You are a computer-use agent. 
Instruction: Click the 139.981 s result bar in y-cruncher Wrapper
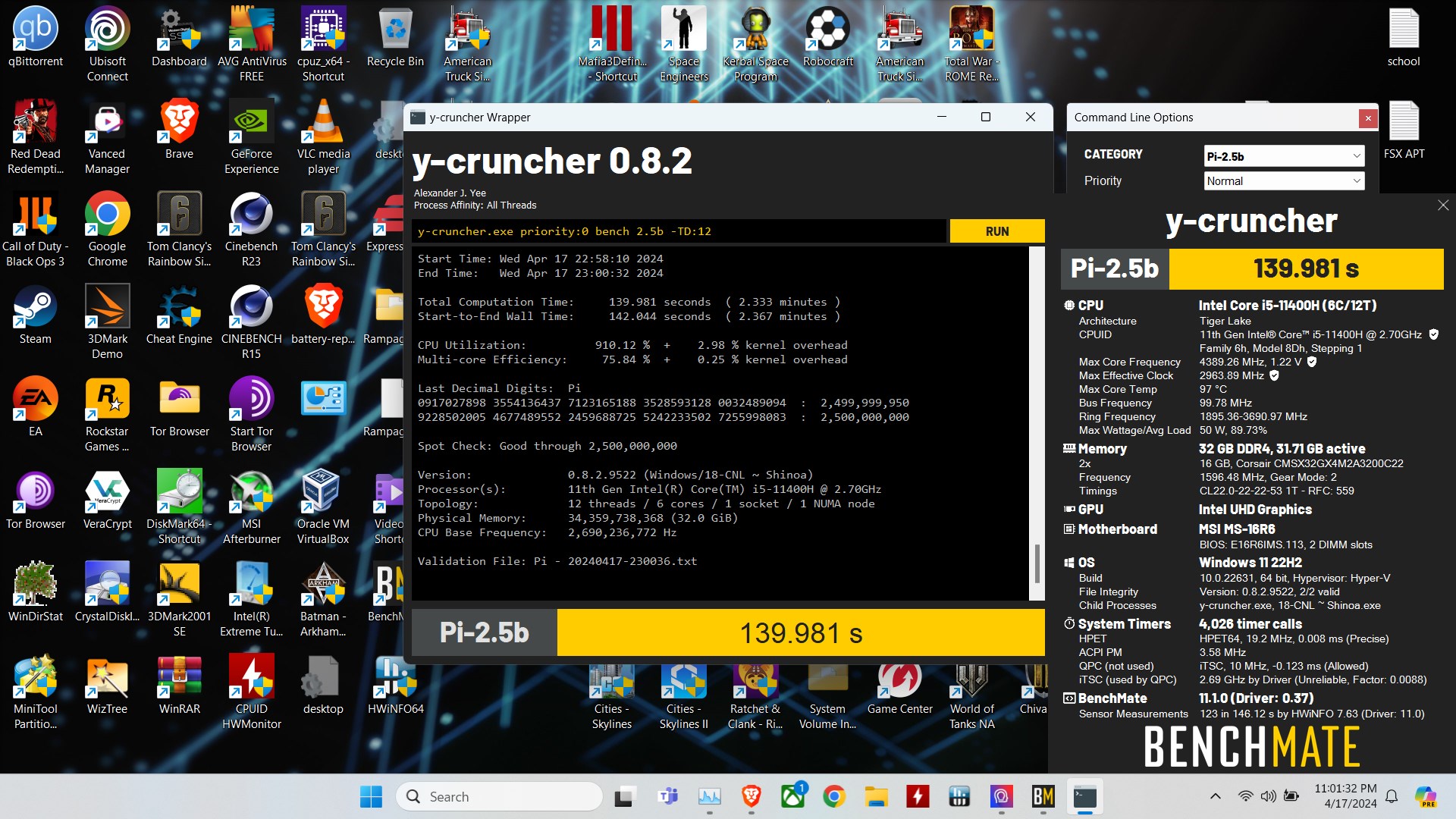tap(801, 632)
